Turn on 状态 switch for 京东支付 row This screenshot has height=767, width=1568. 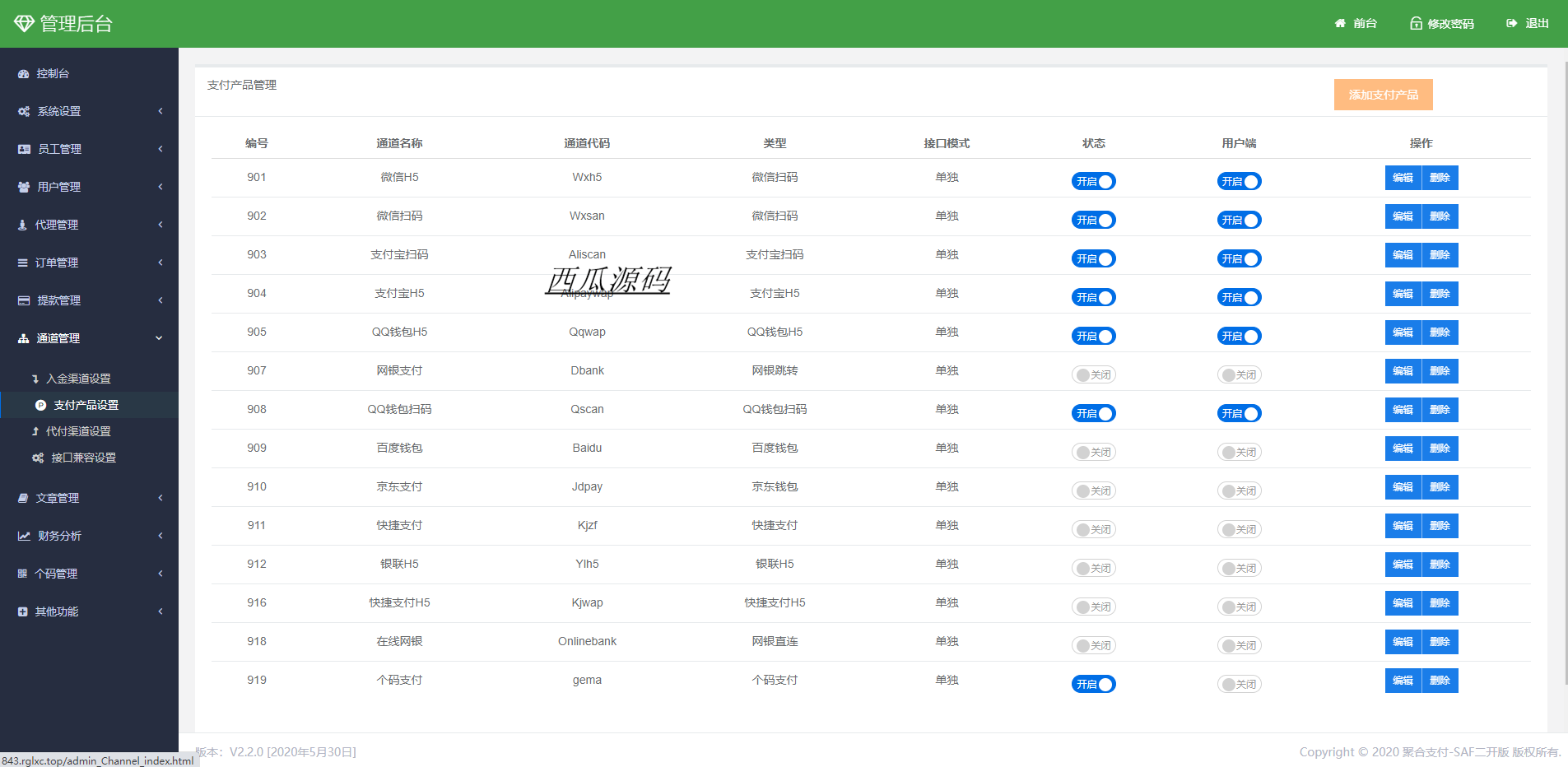(x=1093, y=490)
